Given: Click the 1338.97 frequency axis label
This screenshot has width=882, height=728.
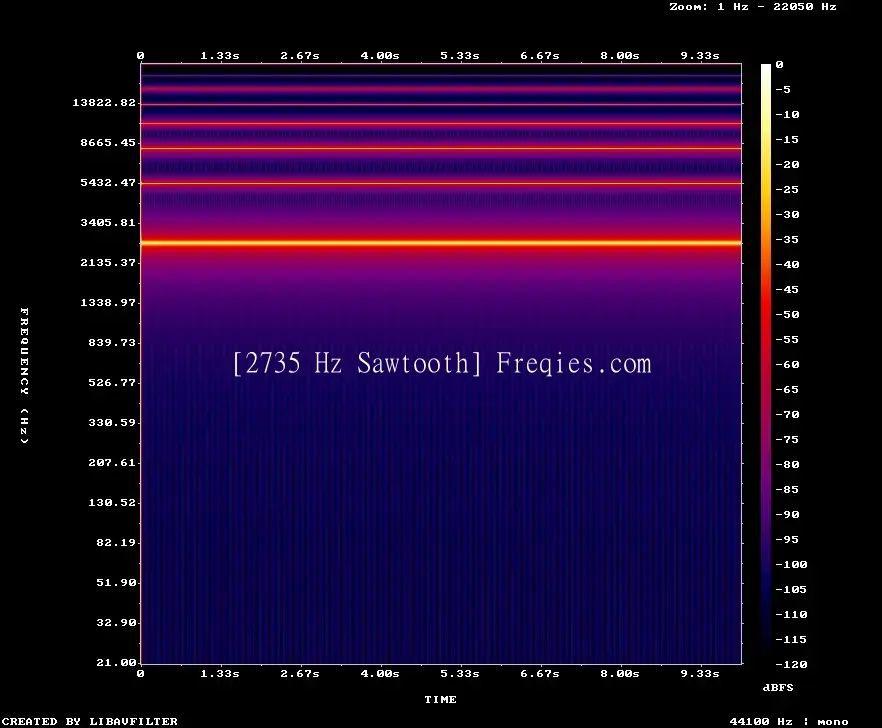Looking at the screenshot, I should pos(108,302).
